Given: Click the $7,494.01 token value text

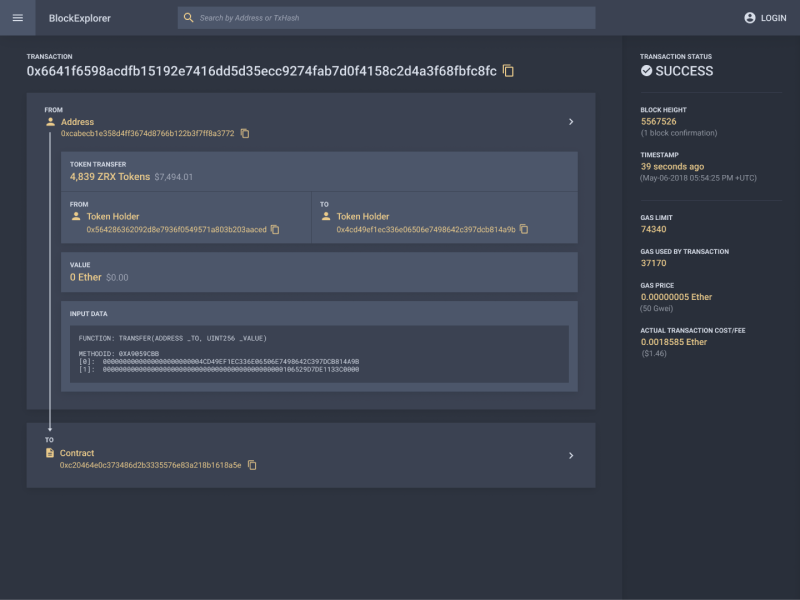Looking at the screenshot, I should pos(173,177).
